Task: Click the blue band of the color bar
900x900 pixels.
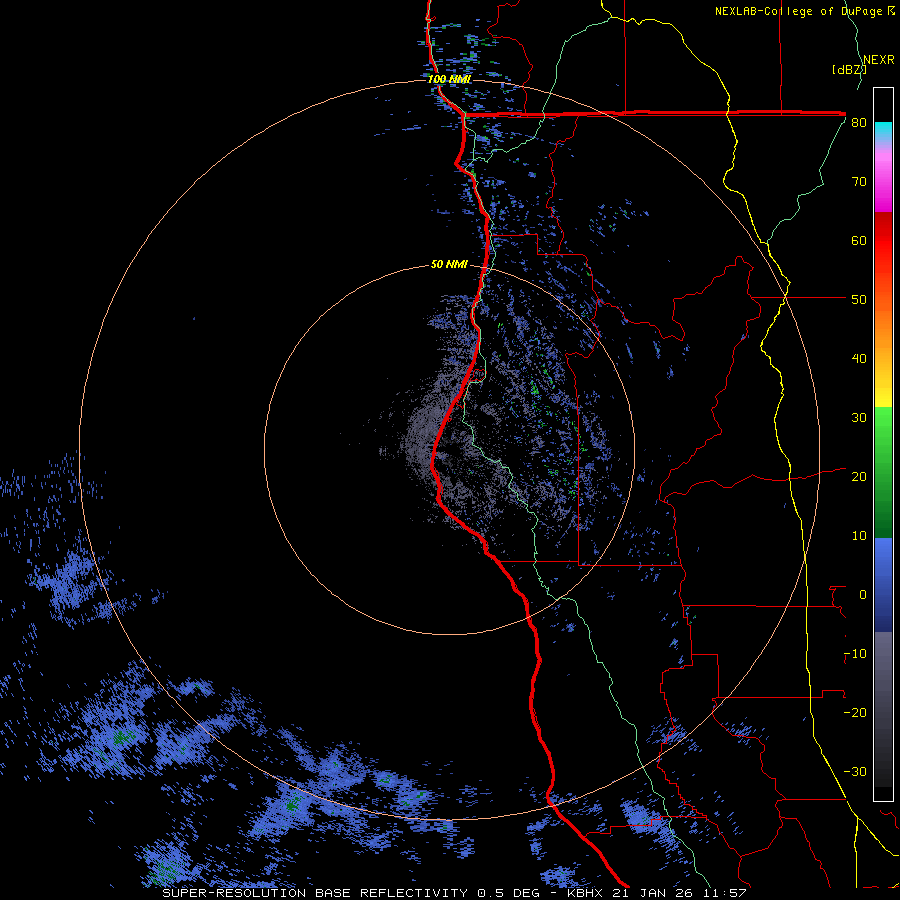Action: (x=883, y=585)
